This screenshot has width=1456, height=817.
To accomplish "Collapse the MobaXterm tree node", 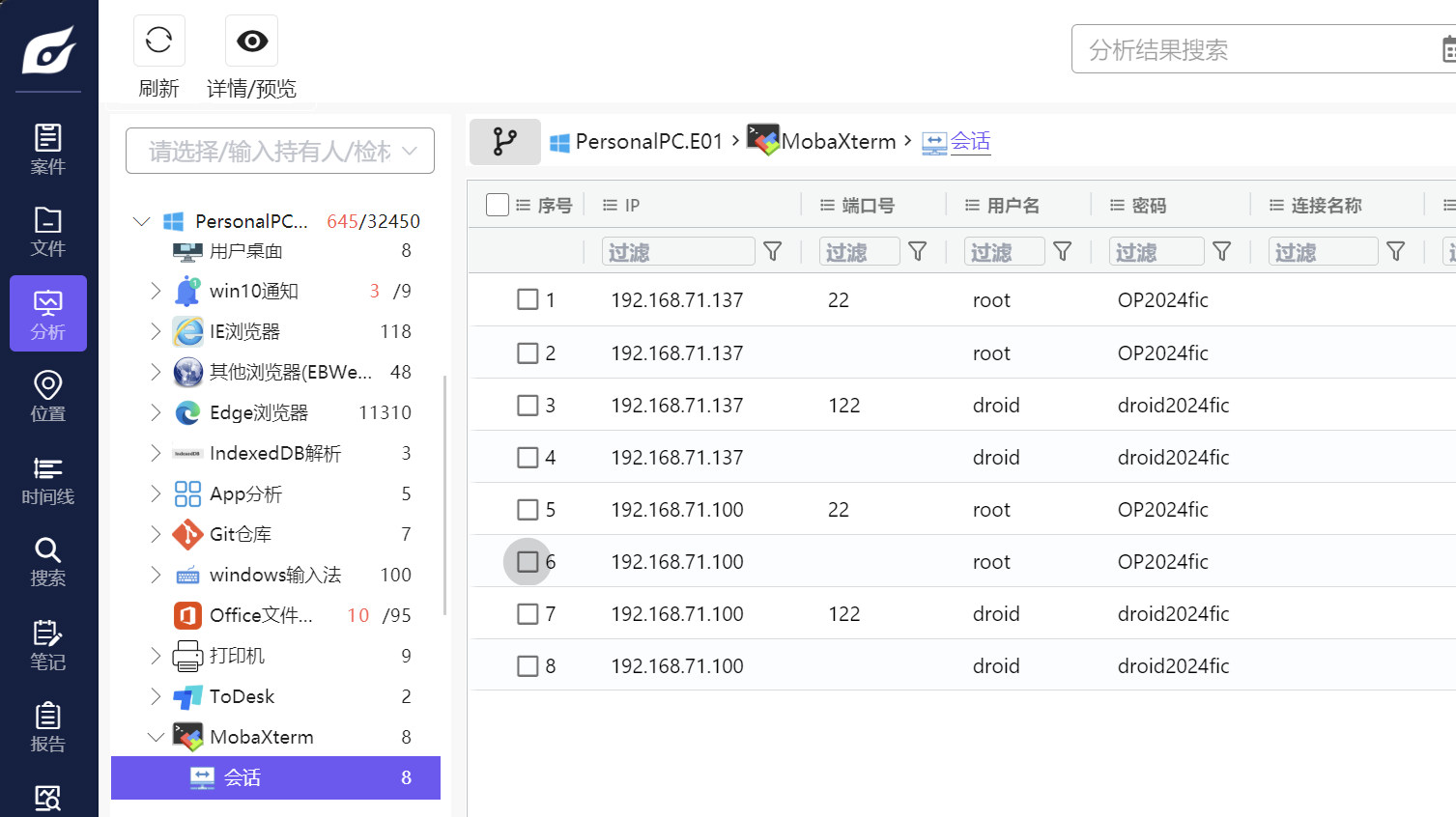I will 156,737.
